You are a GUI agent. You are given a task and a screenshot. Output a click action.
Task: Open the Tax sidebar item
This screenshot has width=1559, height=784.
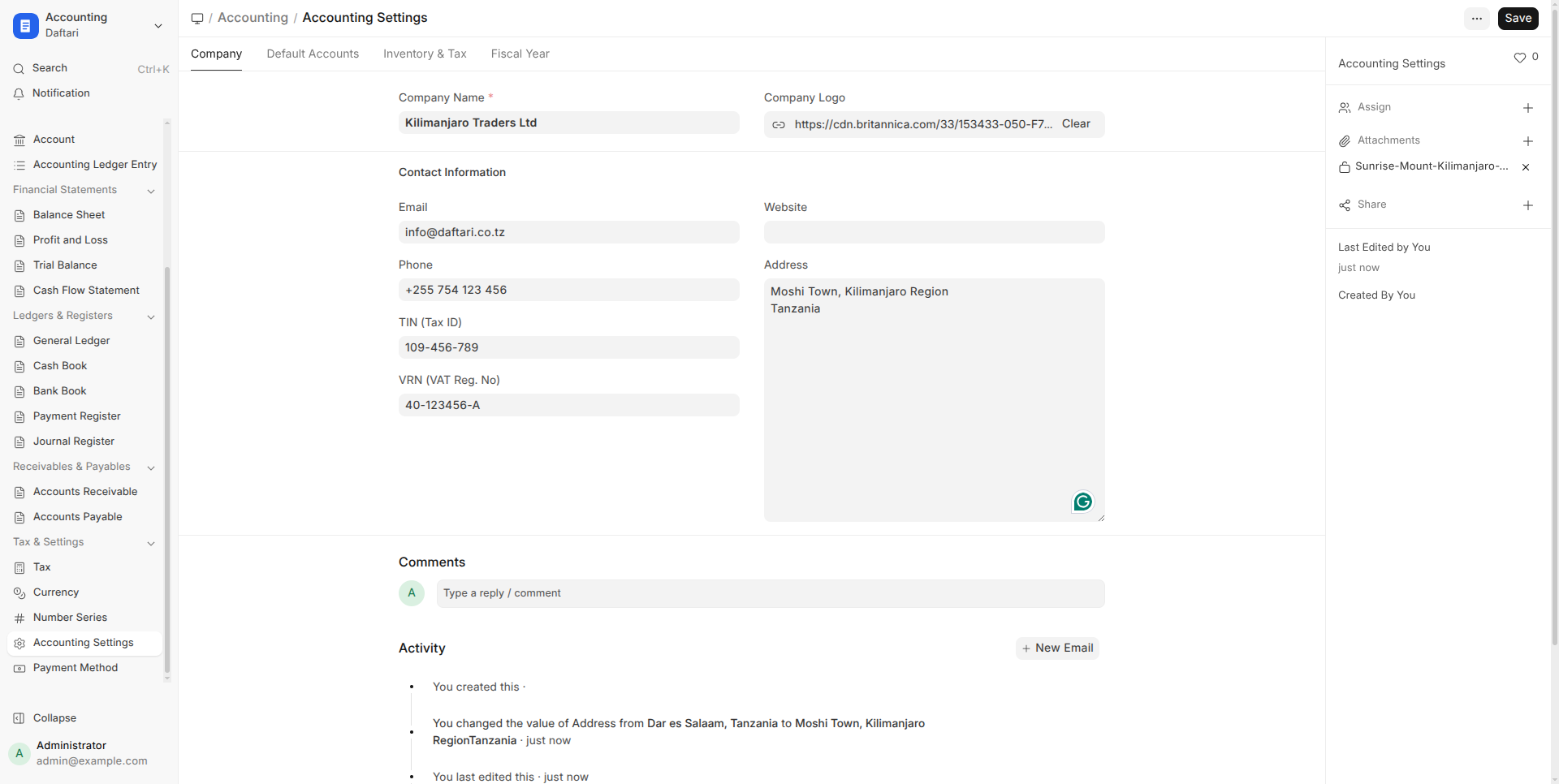point(84,567)
